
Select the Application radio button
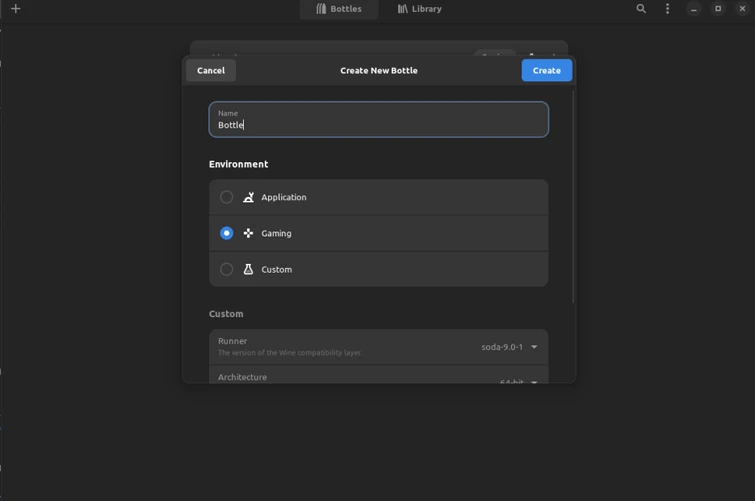(x=227, y=198)
